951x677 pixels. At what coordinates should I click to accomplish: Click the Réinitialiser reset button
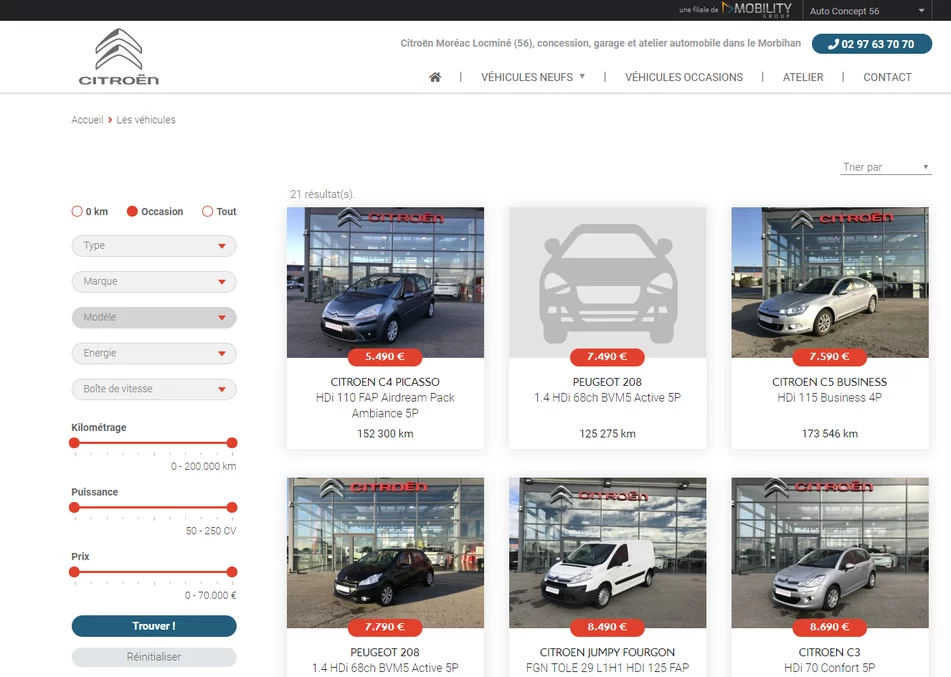click(x=154, y=657)
